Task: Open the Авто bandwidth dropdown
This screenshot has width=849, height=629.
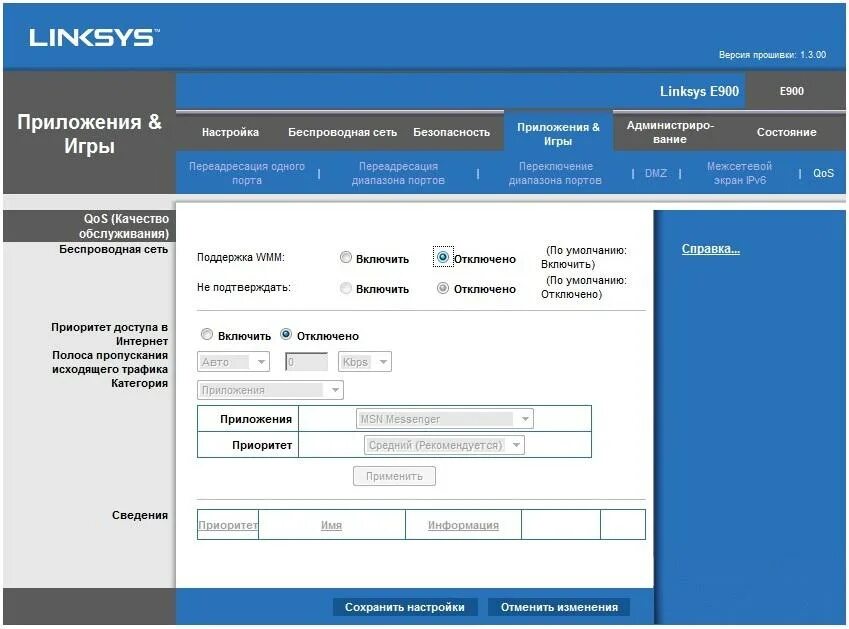Action: tap(233, 362)
